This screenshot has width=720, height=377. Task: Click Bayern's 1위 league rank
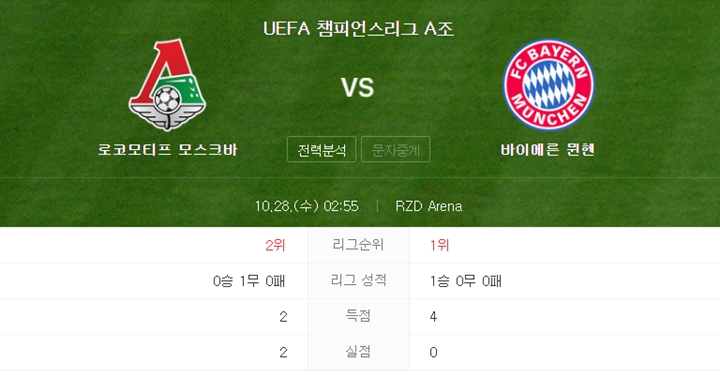(439, 245)
